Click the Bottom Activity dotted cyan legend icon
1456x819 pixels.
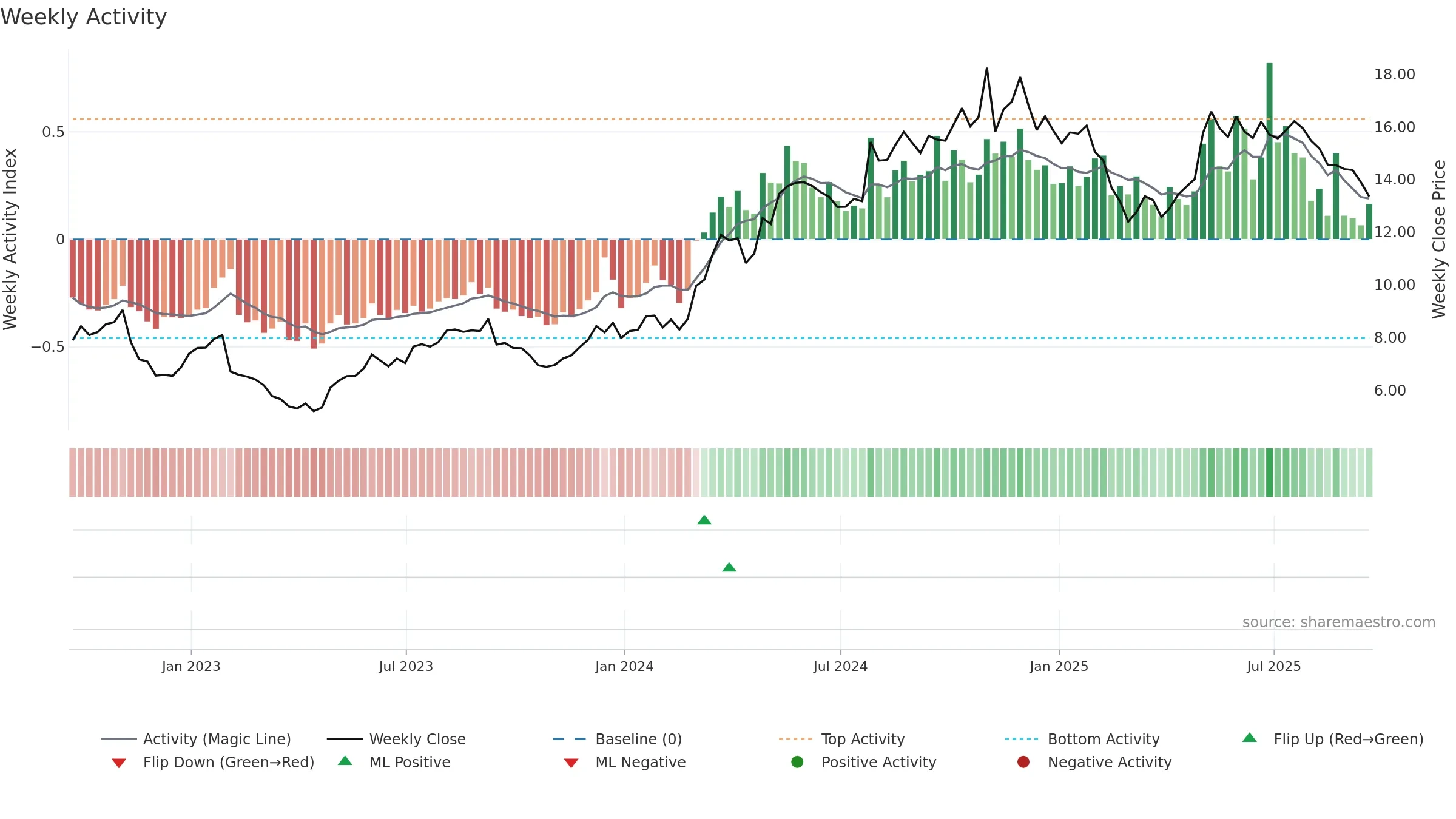(1022, 739)
